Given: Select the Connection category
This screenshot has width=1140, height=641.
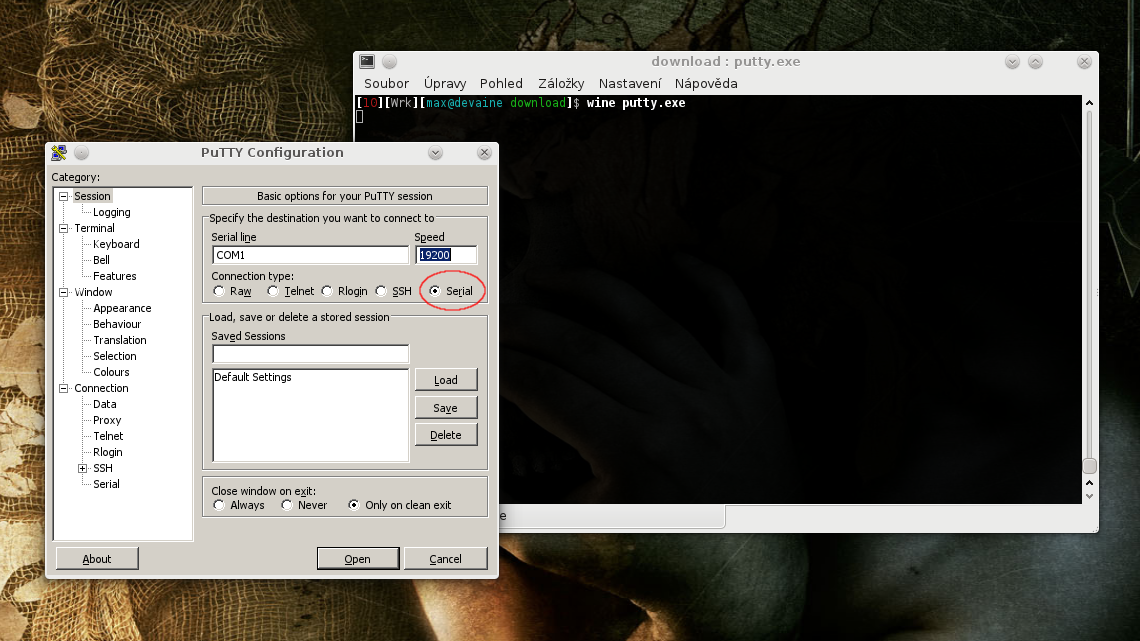Looking at the screenshot, I should coord(101,388).
